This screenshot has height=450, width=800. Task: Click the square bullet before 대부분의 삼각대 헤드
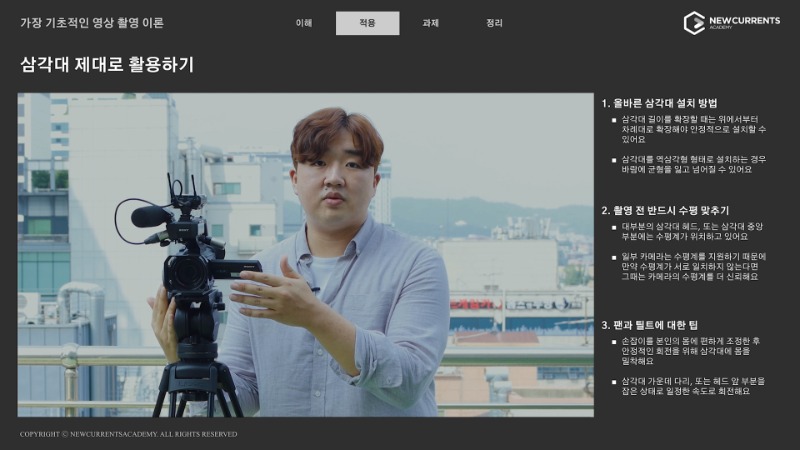614,227
